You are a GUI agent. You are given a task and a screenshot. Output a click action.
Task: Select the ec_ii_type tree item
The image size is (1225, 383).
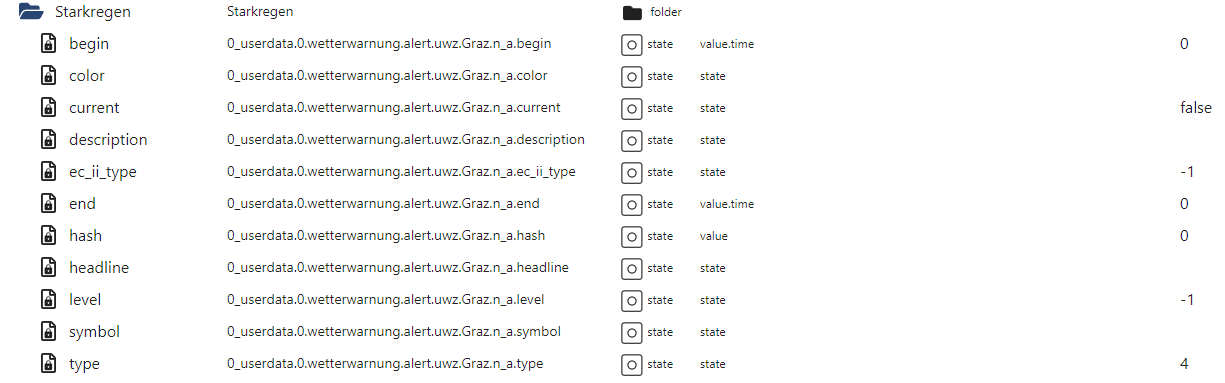pyautogui.click(x=103, y=172)
